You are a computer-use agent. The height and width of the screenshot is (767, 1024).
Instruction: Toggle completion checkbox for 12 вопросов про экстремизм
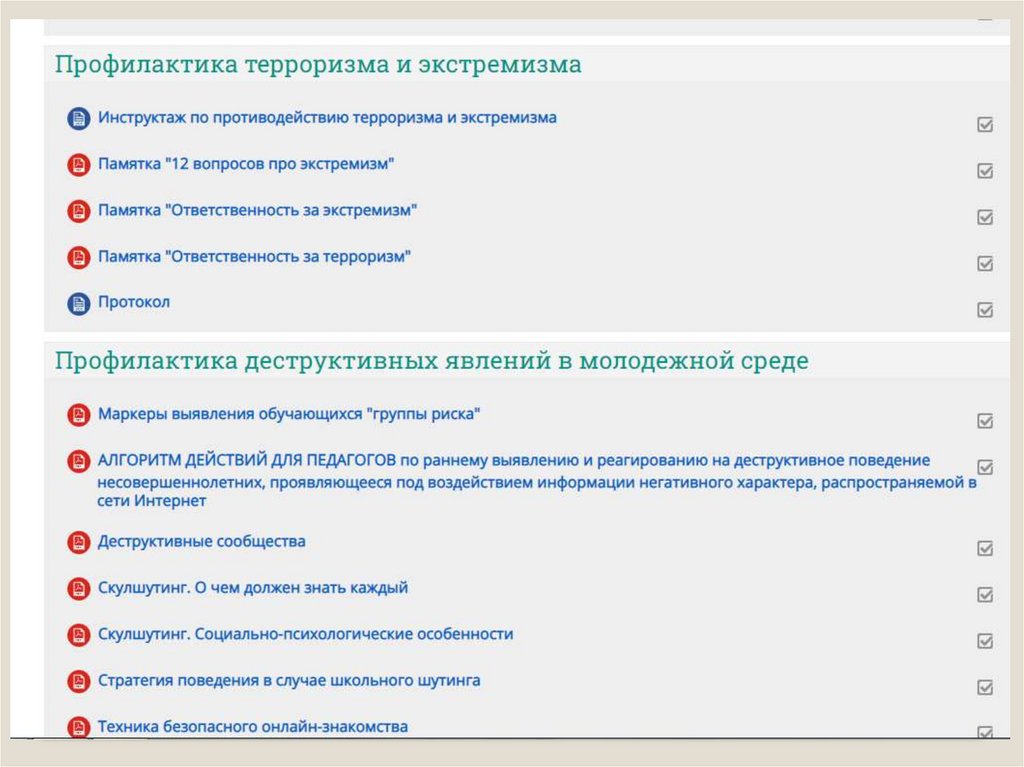pyautogui.click(x=985, y=171)
